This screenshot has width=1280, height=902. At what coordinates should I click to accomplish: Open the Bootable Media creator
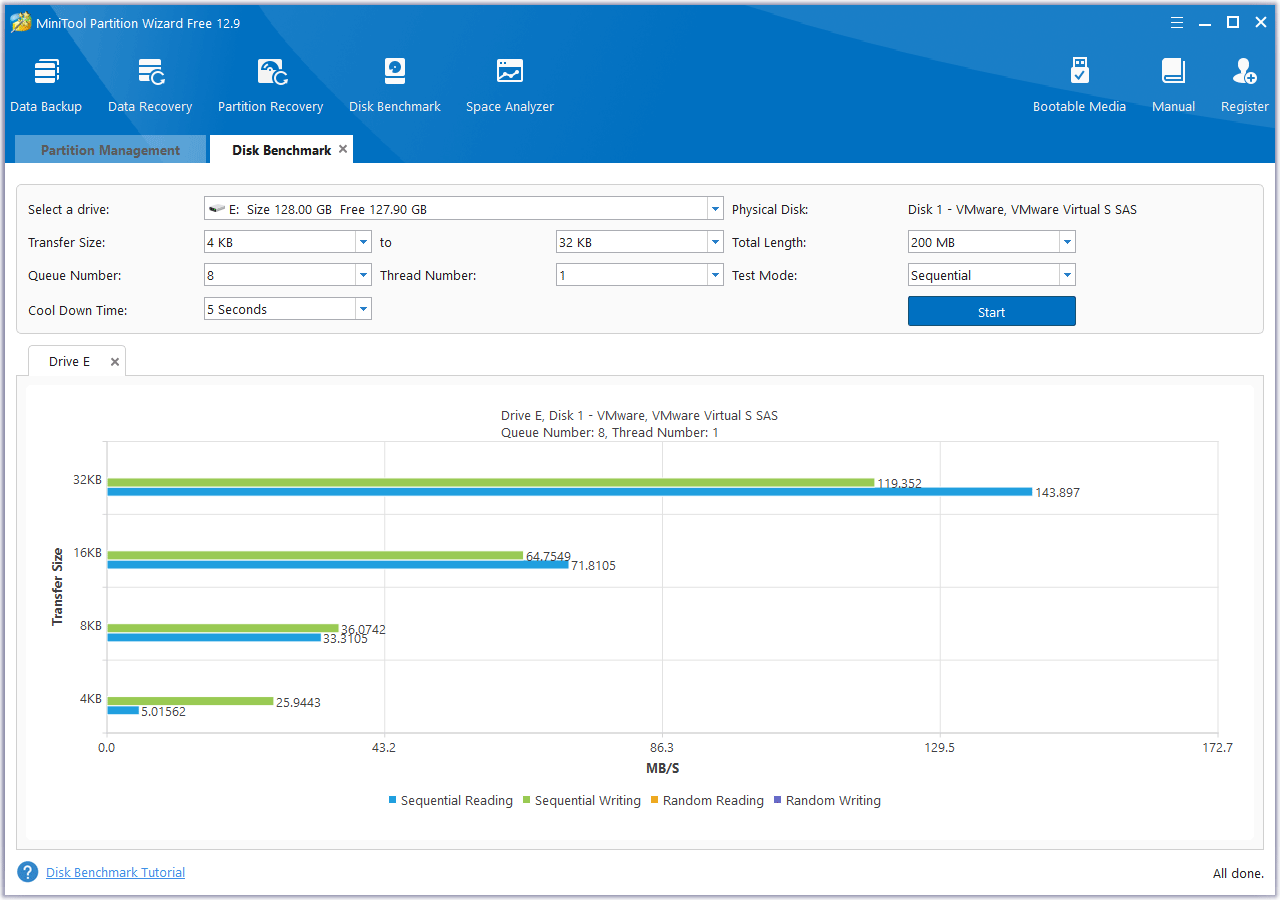pos(1079,83)
